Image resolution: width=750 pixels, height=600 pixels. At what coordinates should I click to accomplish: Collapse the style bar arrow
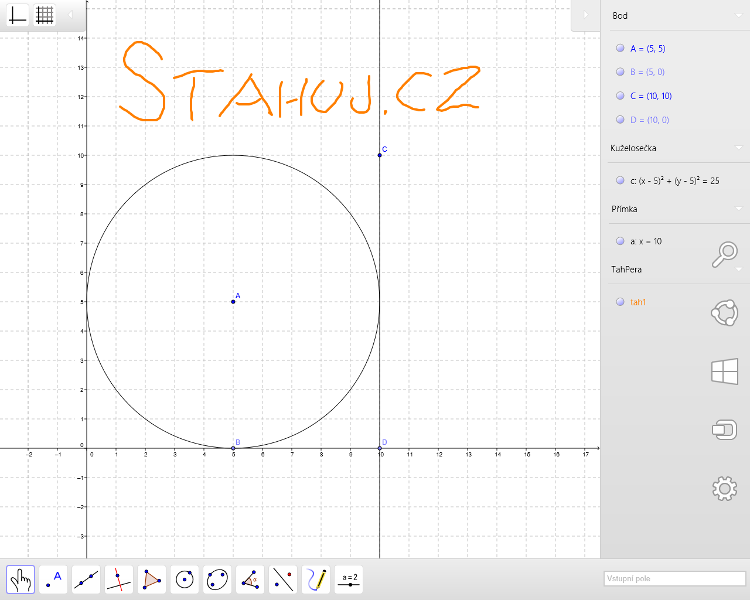[x=70, y=15]
